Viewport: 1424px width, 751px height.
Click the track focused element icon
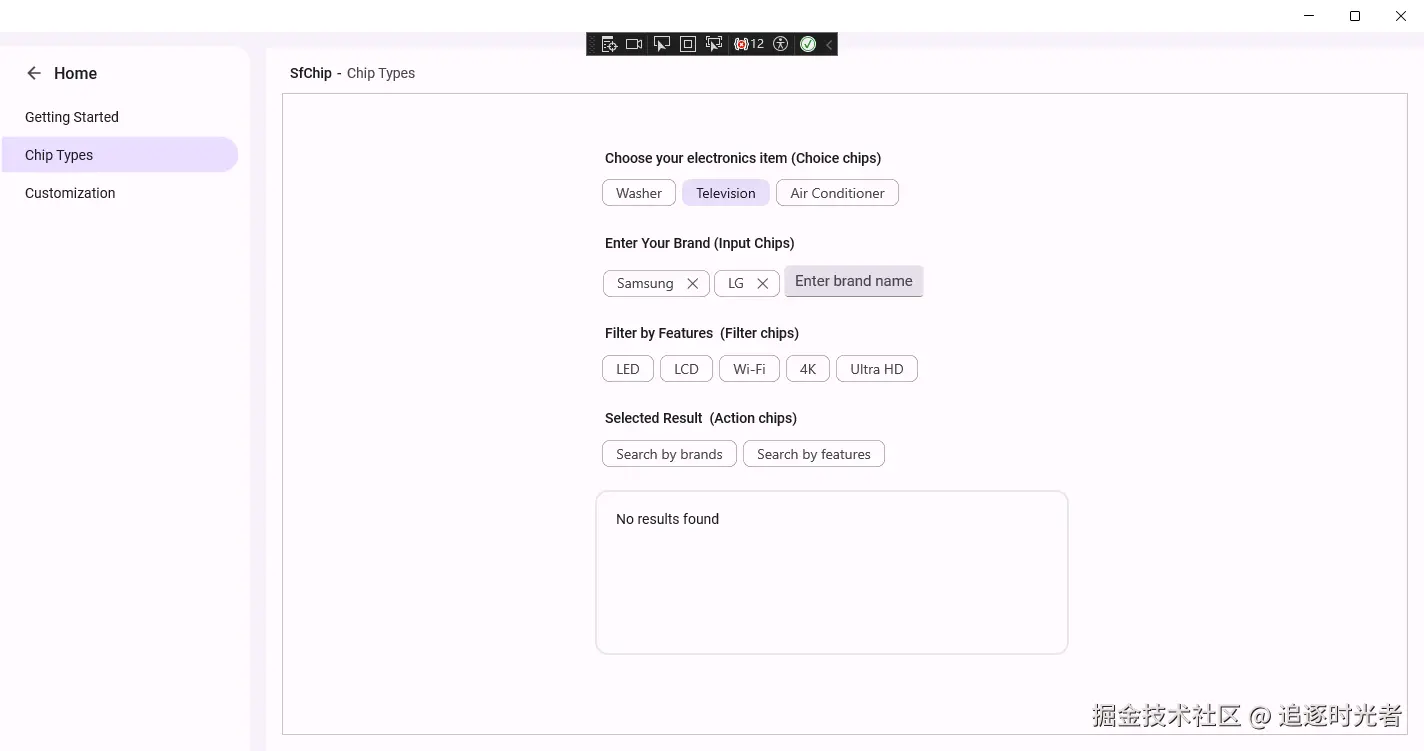pyautogui.click(x=713, y=44)
